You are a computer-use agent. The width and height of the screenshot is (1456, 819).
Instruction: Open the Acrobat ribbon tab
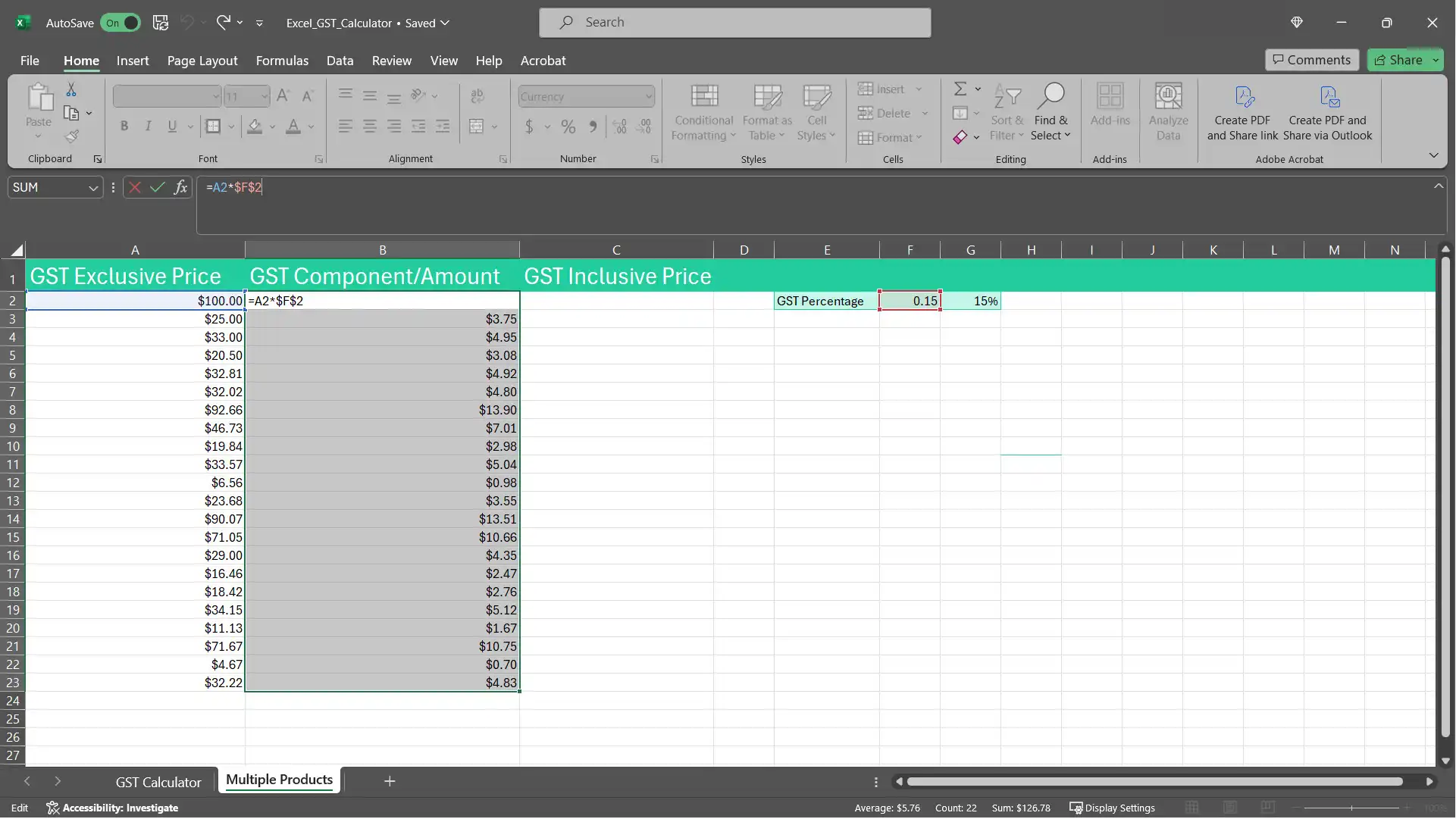[543, 61]
